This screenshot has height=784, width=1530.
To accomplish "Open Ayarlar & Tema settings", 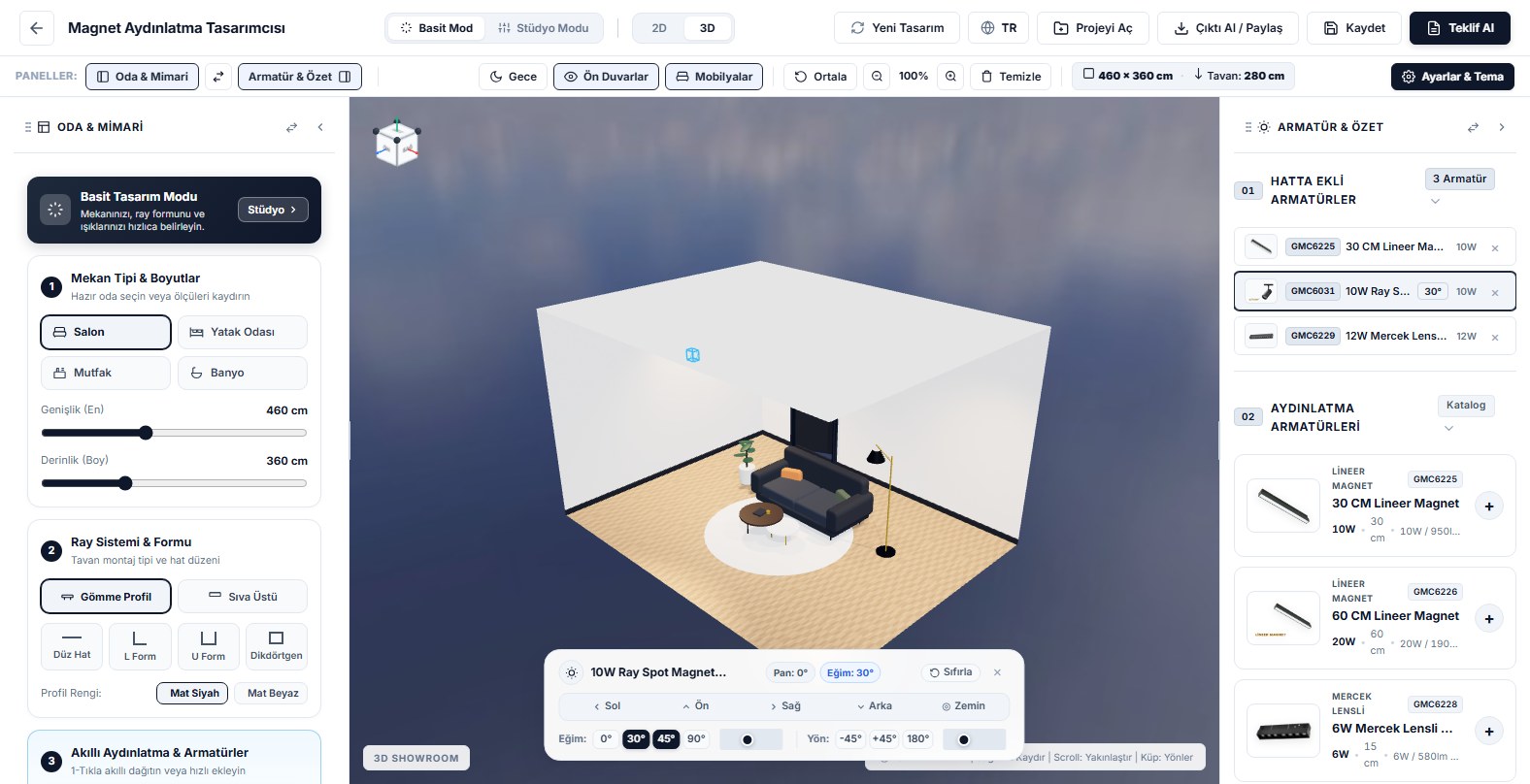I will click(x=1452, y=77).
